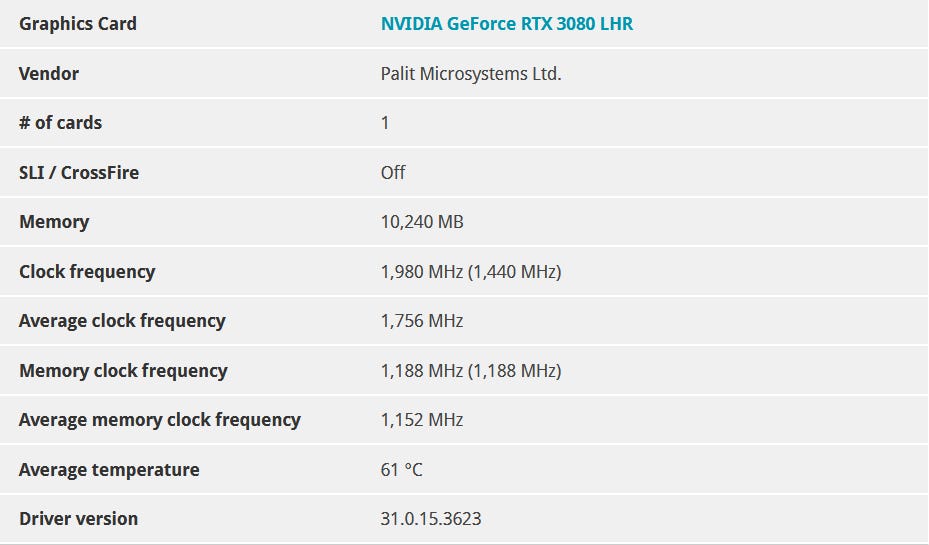Screen dimensions: 929x545
Task: Click the Average clock frequency label
Action: 122,321
